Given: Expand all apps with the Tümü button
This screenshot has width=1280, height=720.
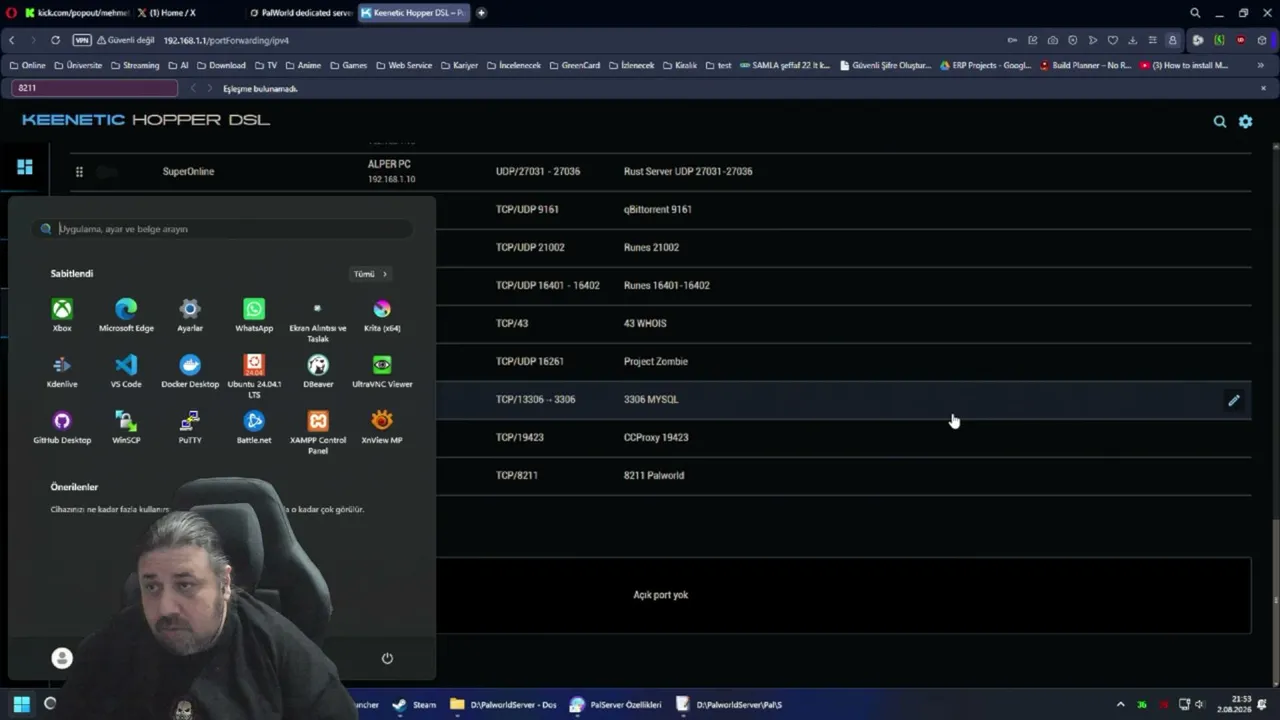Looking at the screenshot, I should pyautogui.click(x=370, y=274).
